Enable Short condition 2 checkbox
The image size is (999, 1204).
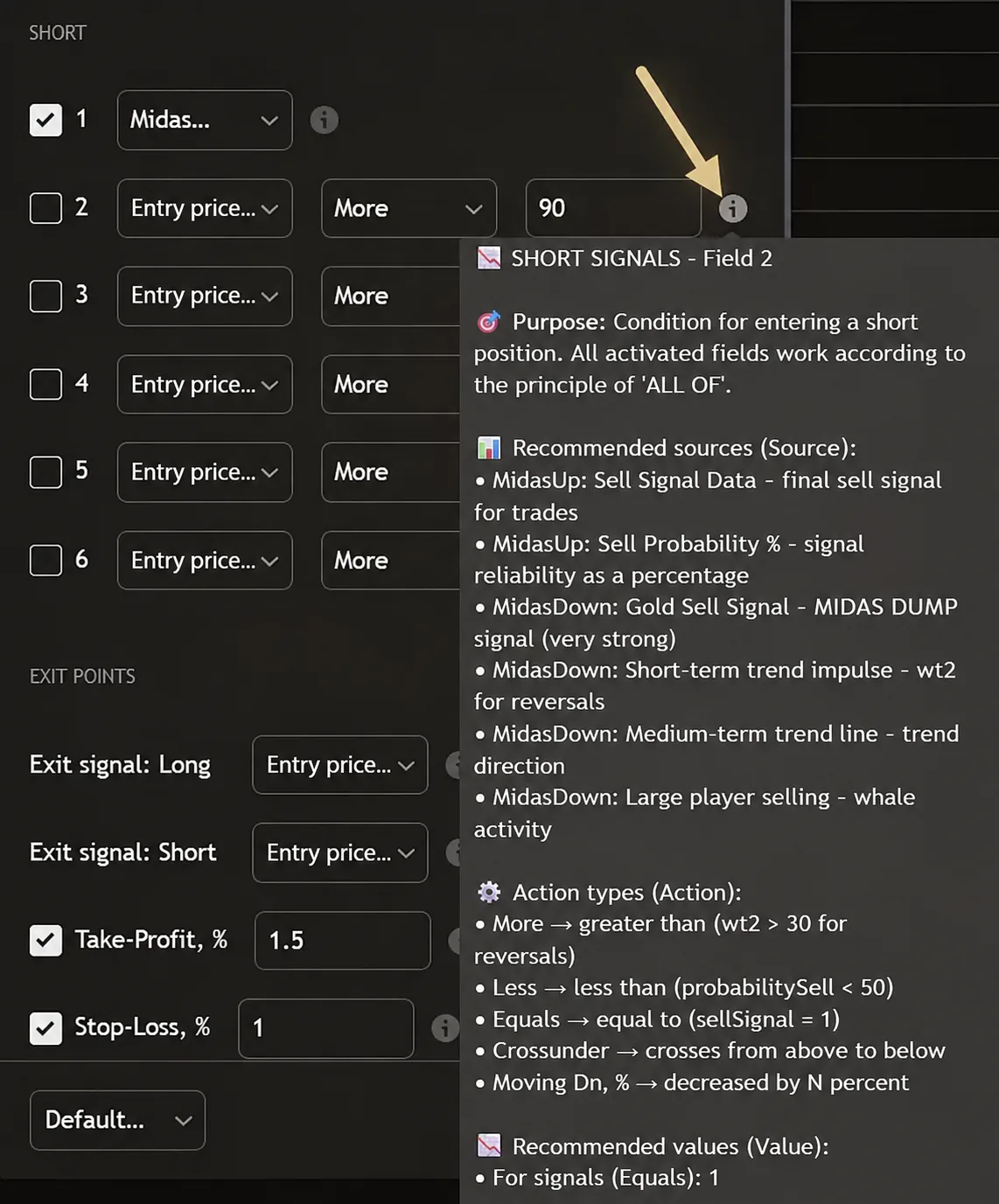pos(45,208)
